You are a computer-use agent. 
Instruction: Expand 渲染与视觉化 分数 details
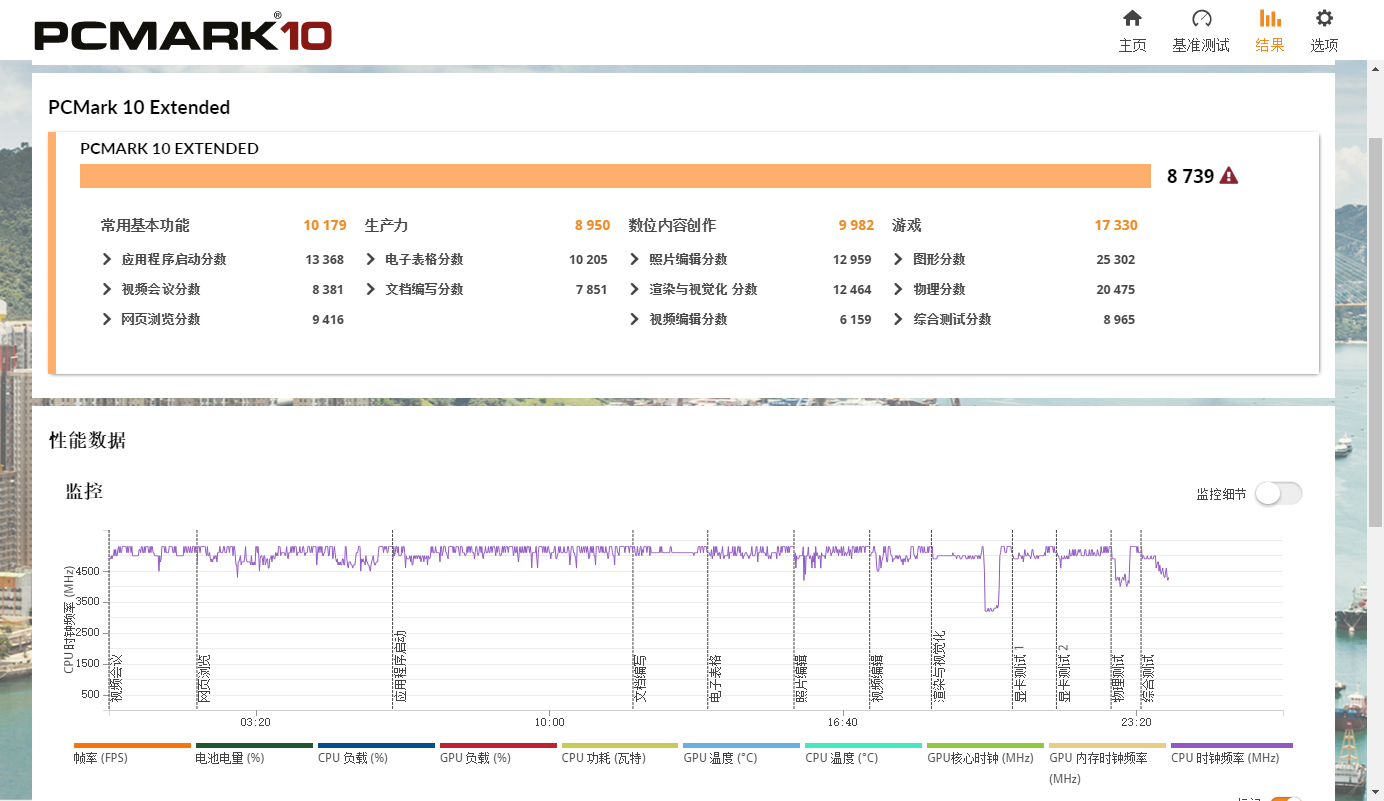tap(635, 289)
